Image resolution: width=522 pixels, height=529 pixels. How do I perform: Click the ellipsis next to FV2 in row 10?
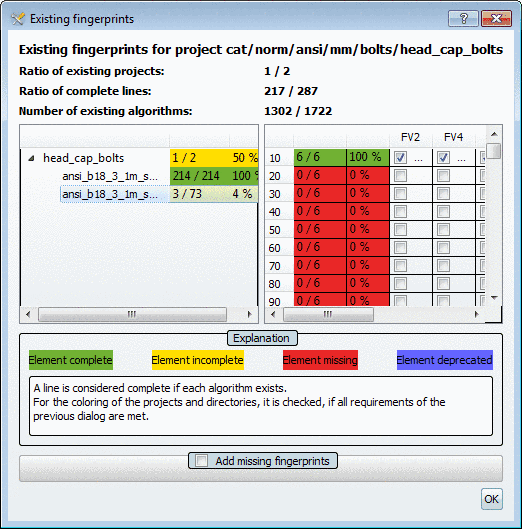(x=418, y=159)
